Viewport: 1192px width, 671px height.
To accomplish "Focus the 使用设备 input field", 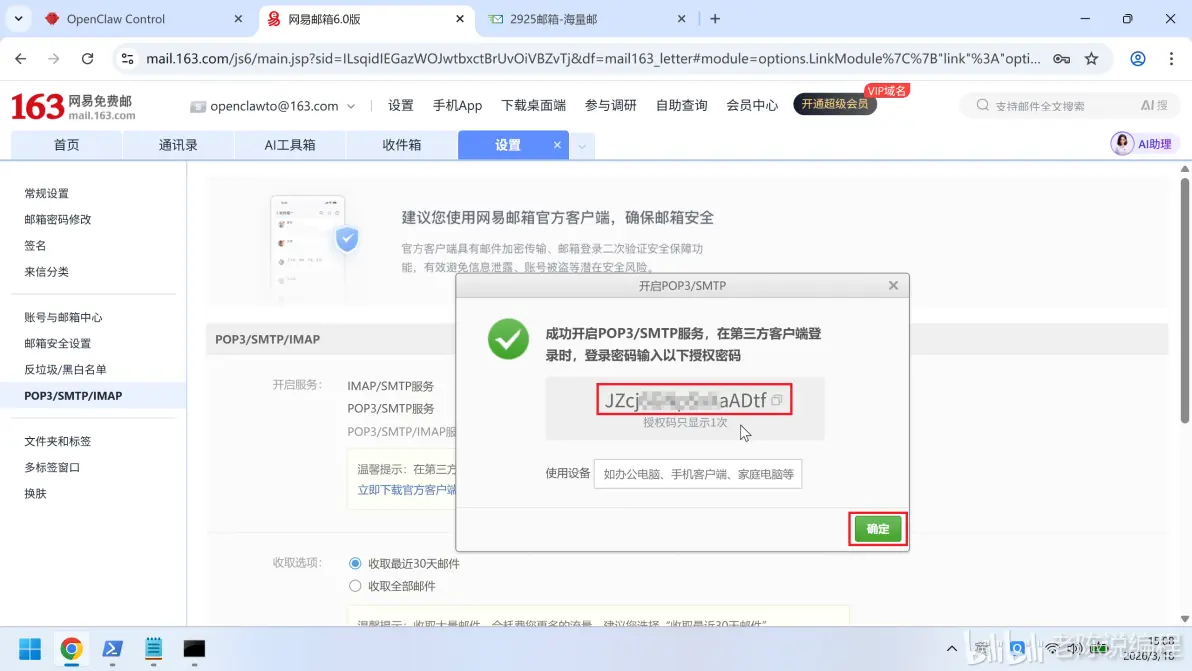I will click(x=698, y=473).
